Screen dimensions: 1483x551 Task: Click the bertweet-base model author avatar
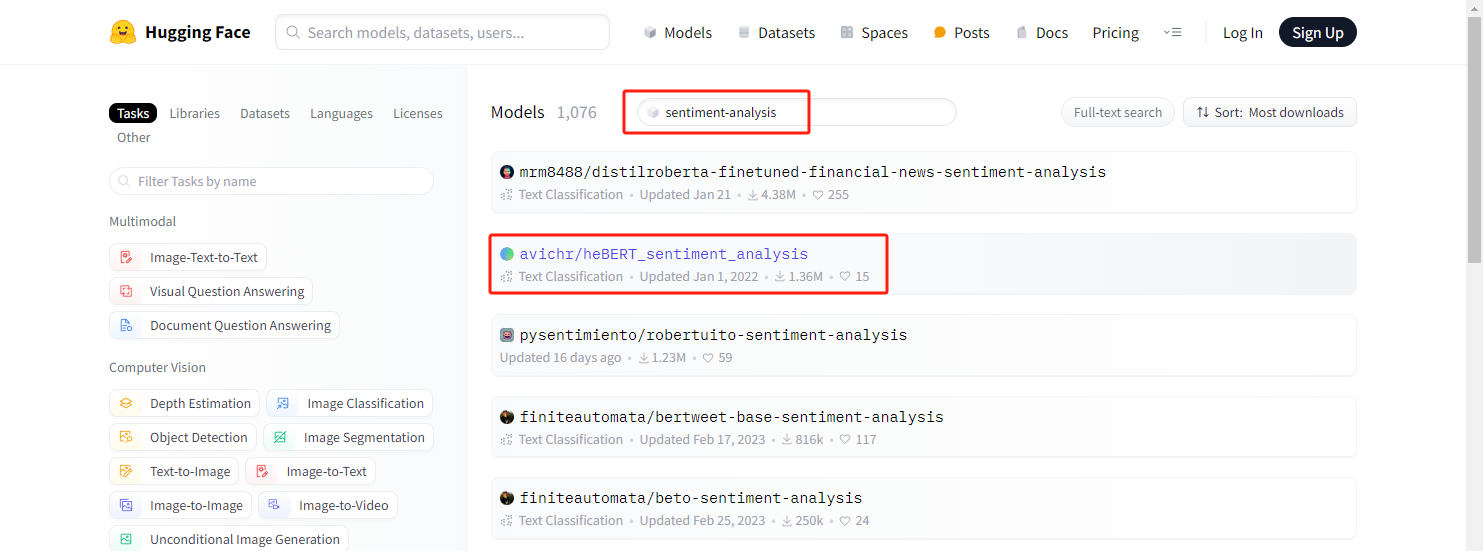click(x=507, y=417)
